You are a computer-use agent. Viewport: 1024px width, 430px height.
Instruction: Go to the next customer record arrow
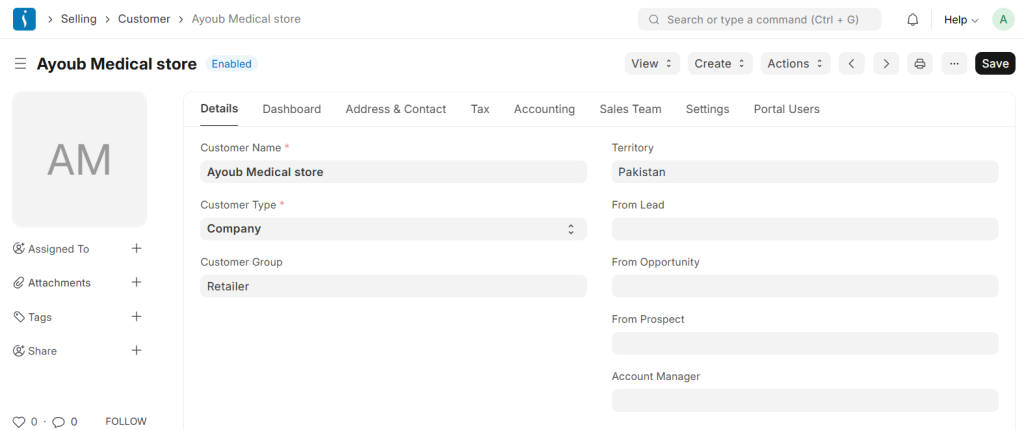click(x=886, y=63)
